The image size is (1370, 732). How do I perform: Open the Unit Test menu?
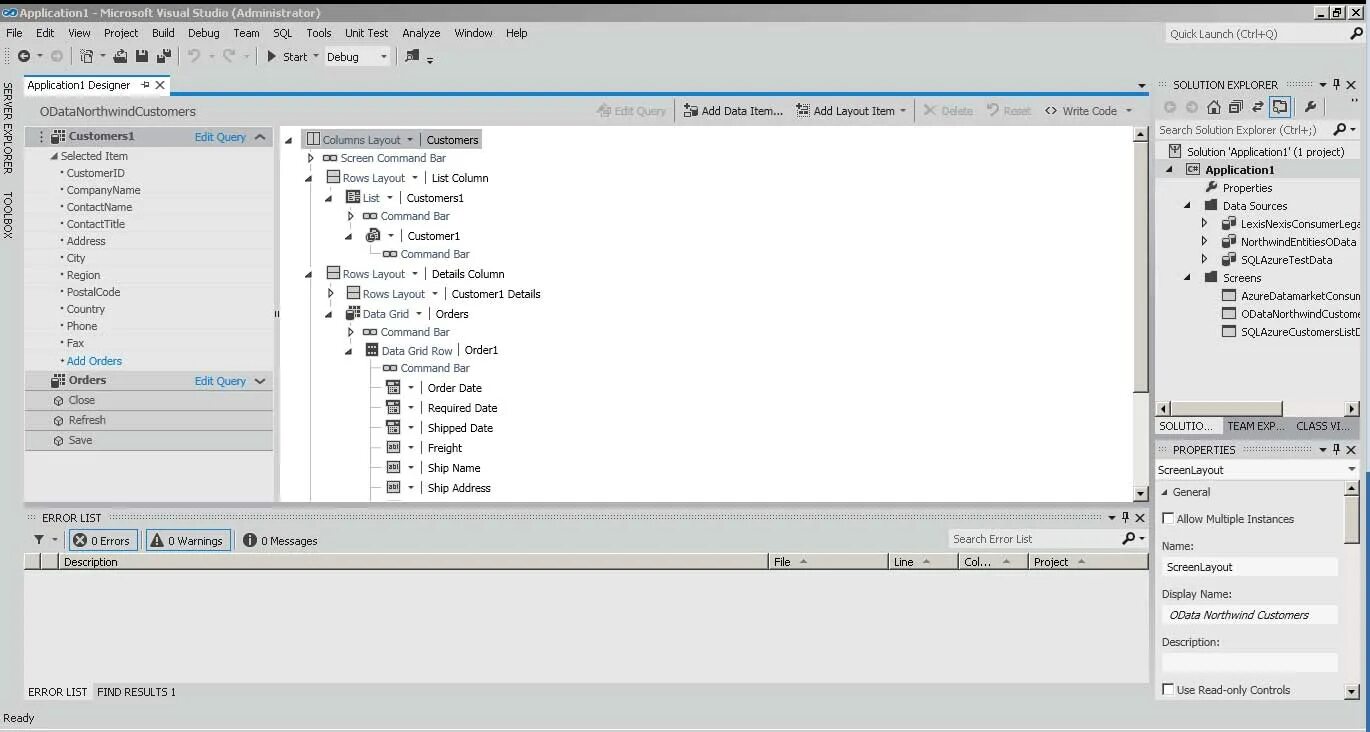point(366,33)
